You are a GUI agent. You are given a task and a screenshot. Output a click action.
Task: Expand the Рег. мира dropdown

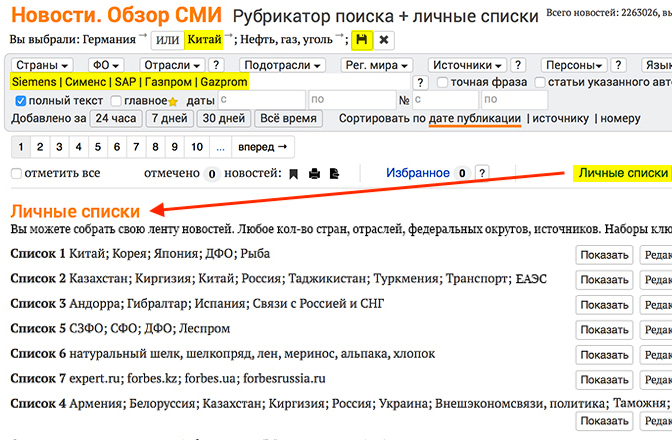pos(377,65)
